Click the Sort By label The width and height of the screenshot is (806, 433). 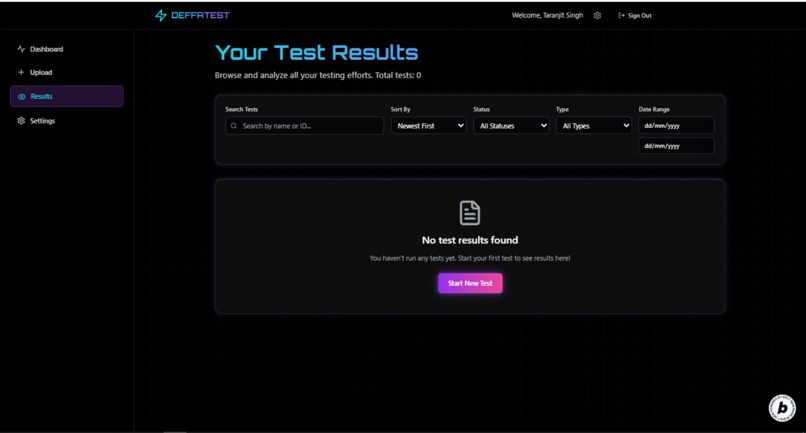[x=400, y=110]
